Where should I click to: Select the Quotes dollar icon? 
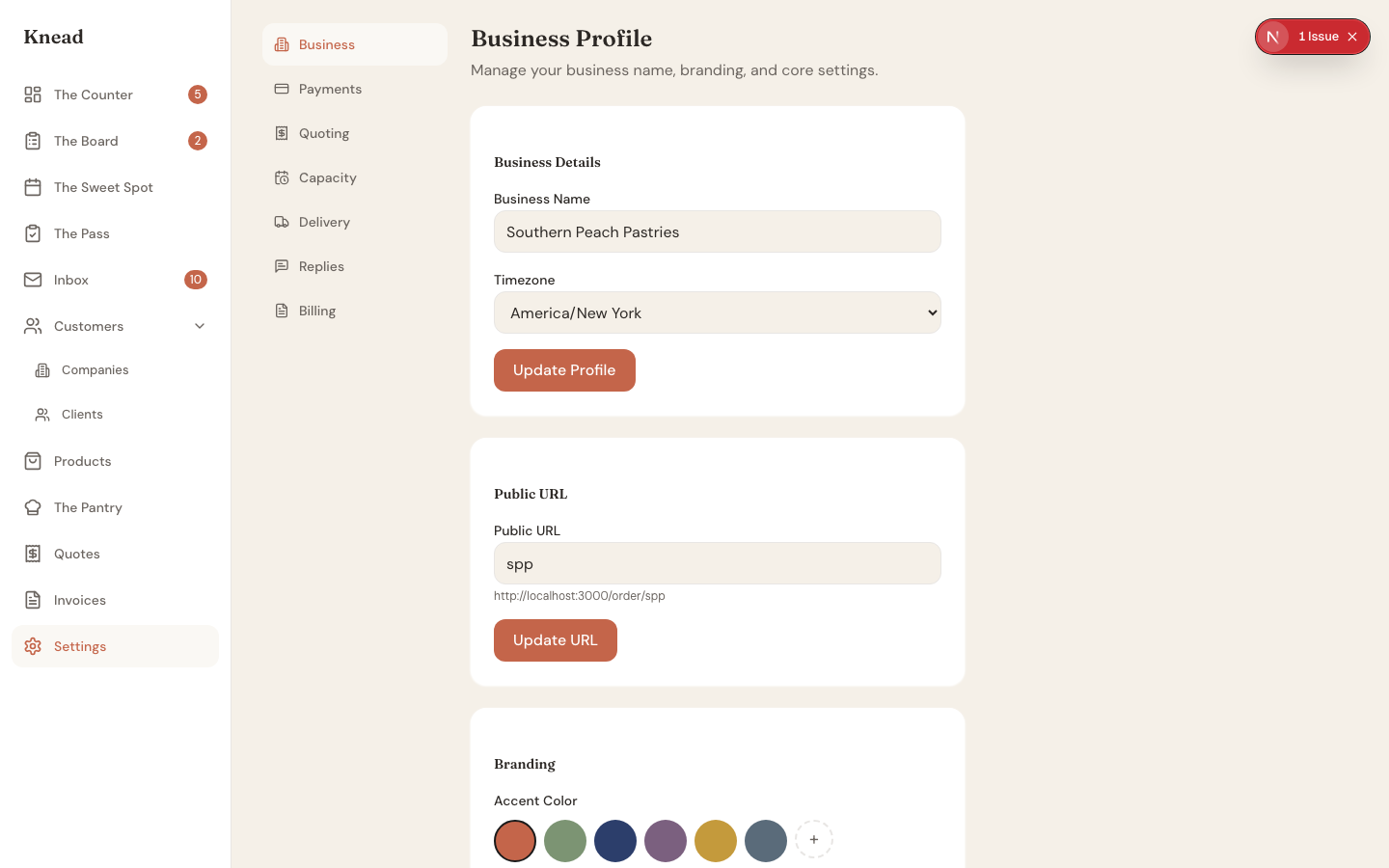(x=33, y=554)
